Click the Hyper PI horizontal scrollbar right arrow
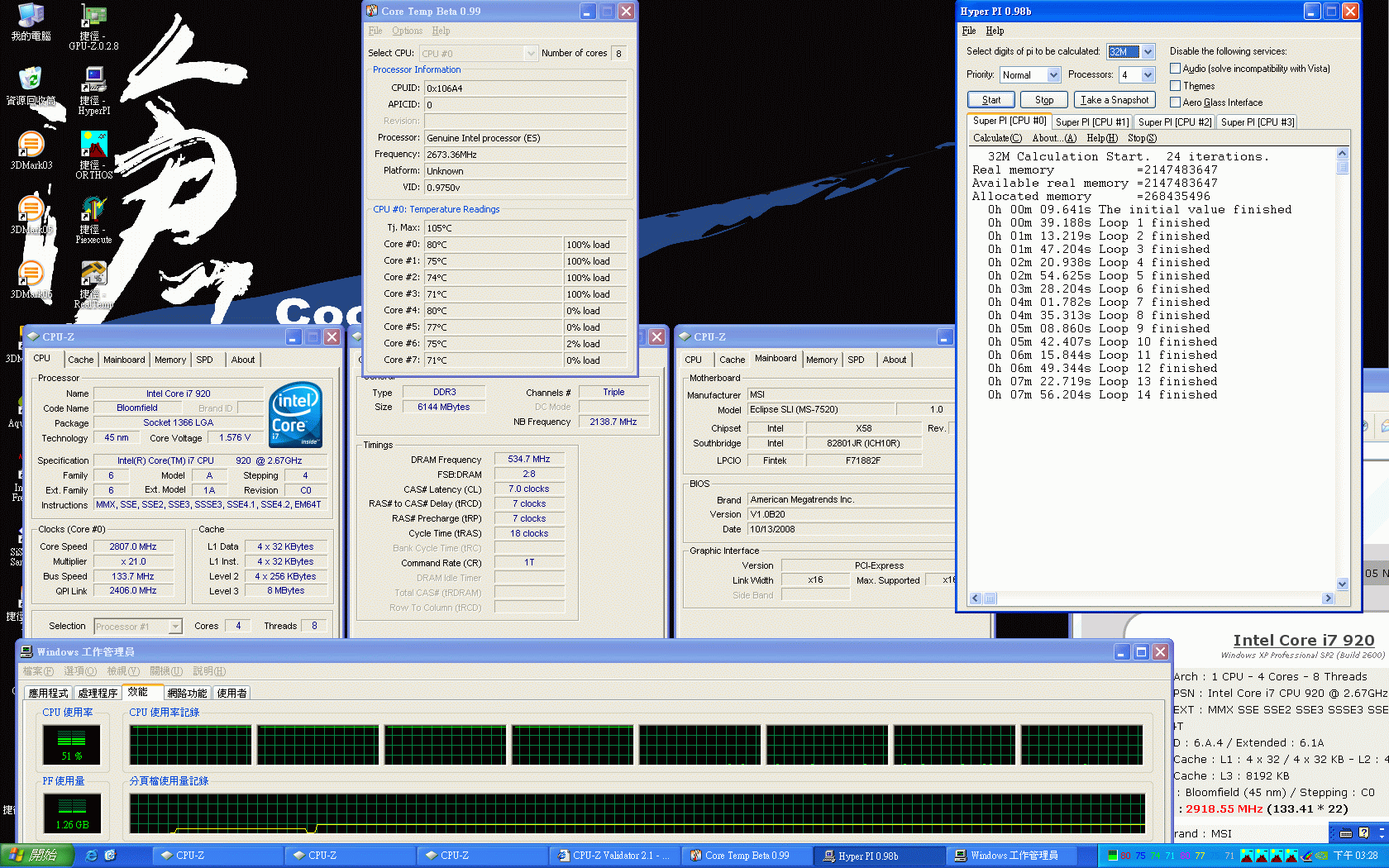 point(1329,599)
